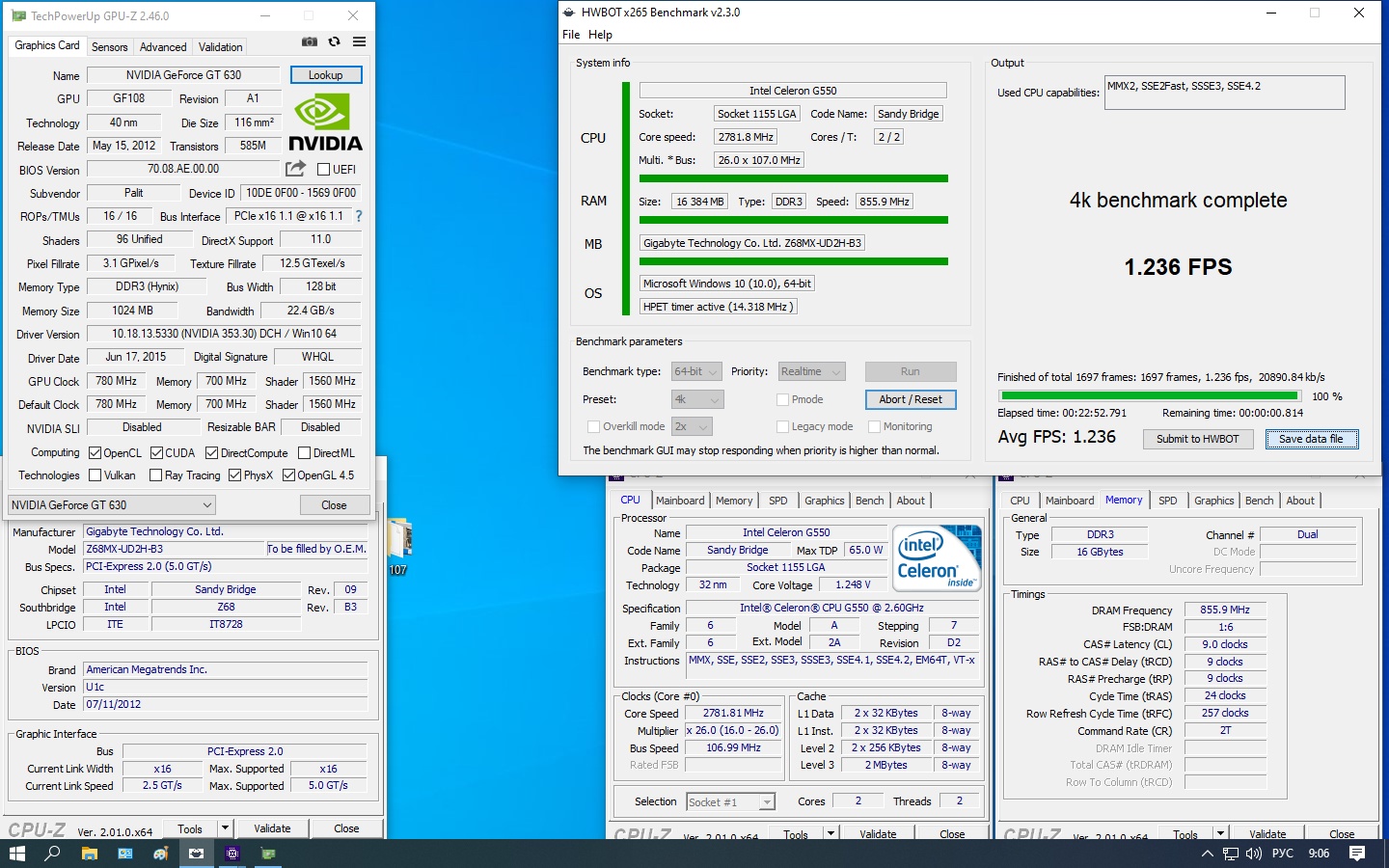Open the Windows Start menu
Screen dimensions: 1389x868
[16, 854]
